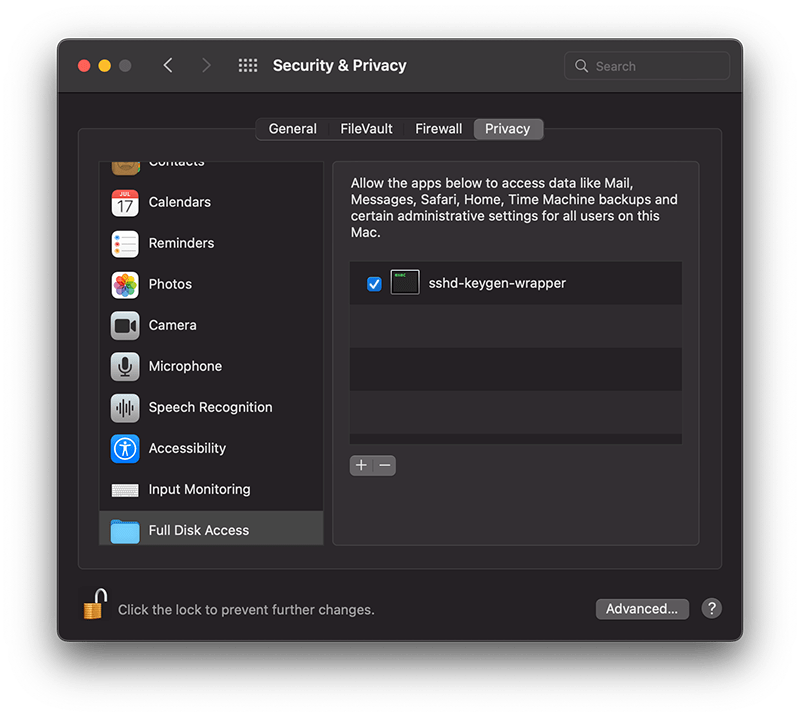The image size is (800, 717).
Task: Click the Calendars icon in sidebar
Action: (125, 203)
